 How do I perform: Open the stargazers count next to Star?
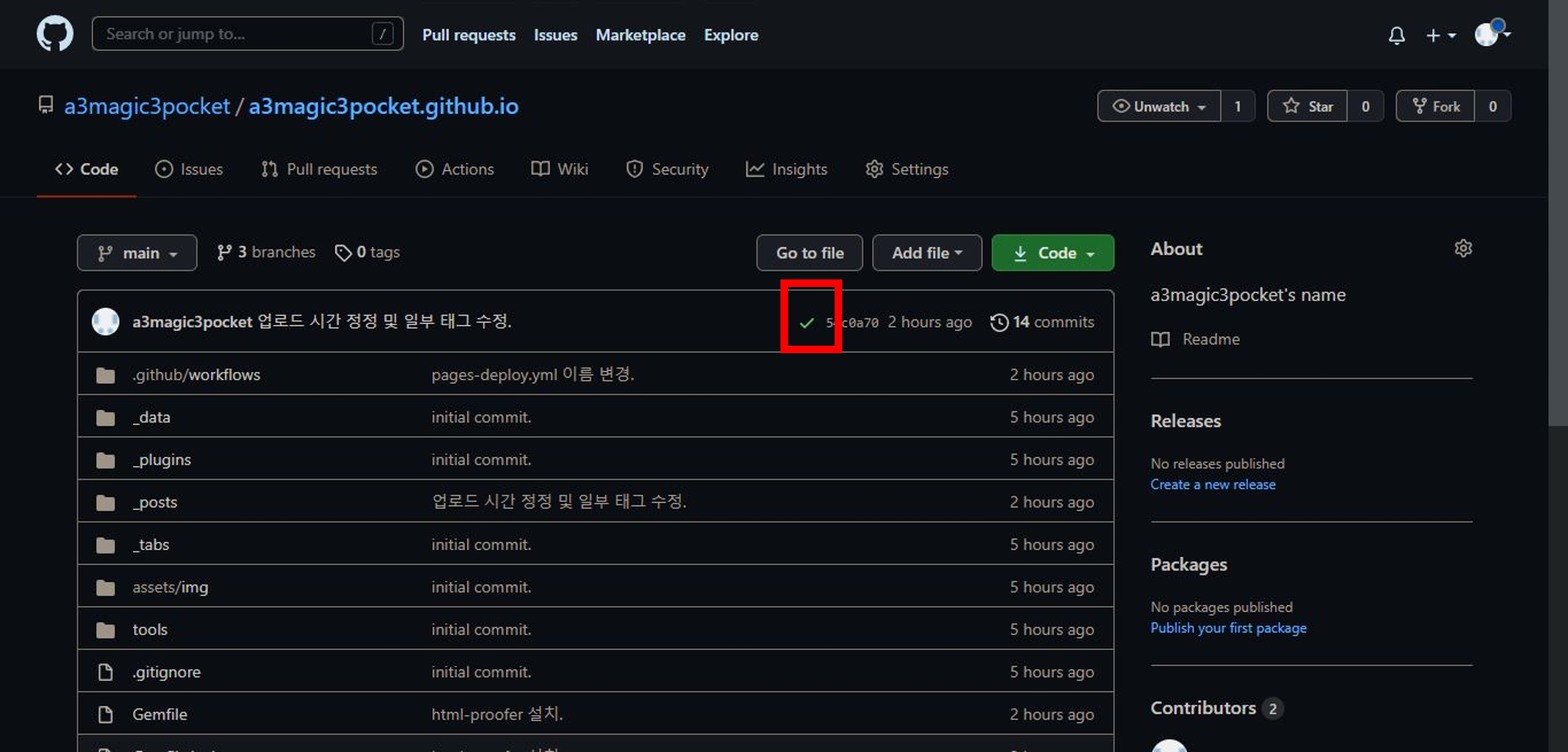1365,107
